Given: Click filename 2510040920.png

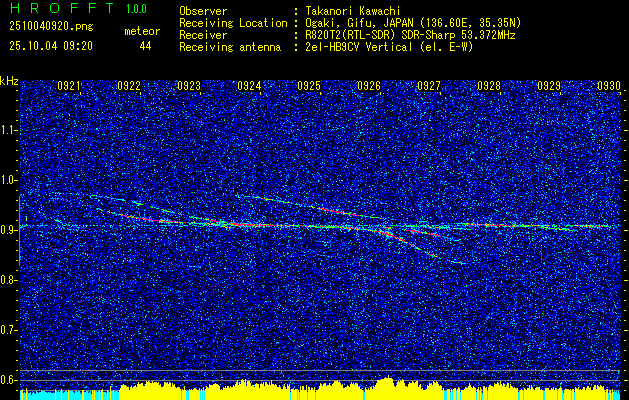Looking at the screenshot, I should (x=51, y=27).
